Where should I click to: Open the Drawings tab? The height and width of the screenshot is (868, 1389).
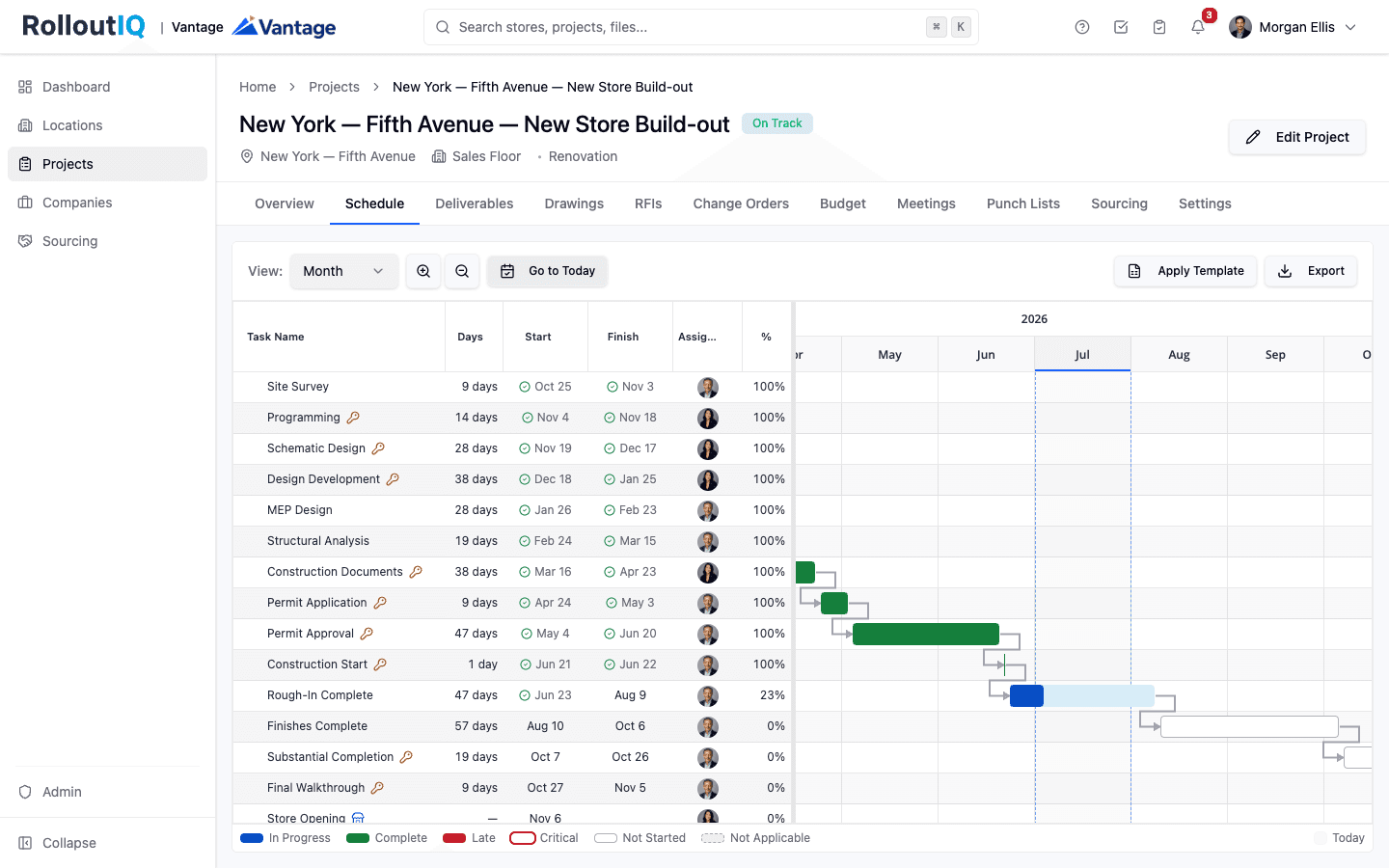tap(574, 203)
